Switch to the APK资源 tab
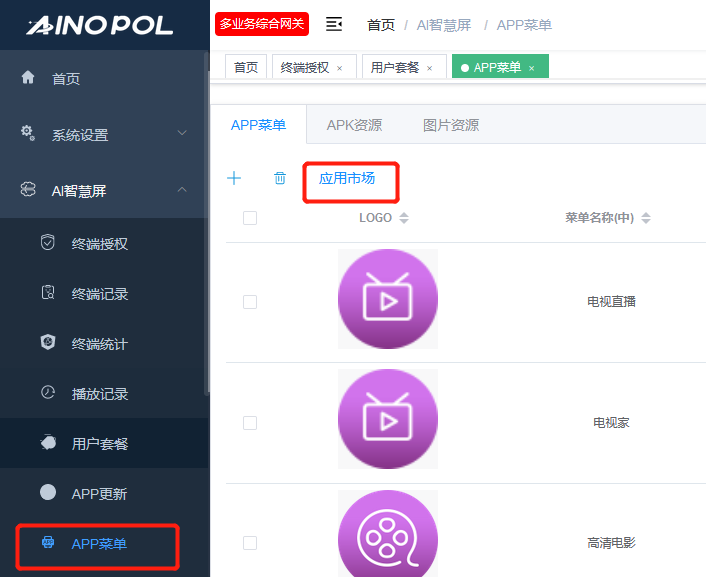This screenshot has width=706, height=577. (x=354, y=125)
